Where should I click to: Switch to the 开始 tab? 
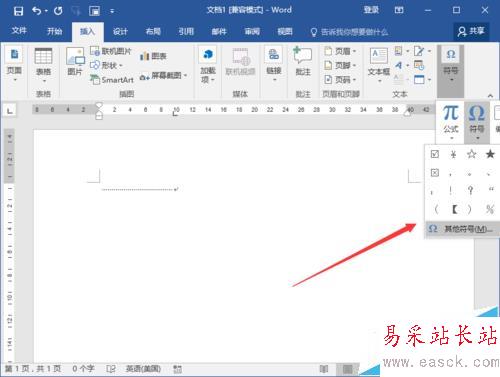[x=54, y=31]
